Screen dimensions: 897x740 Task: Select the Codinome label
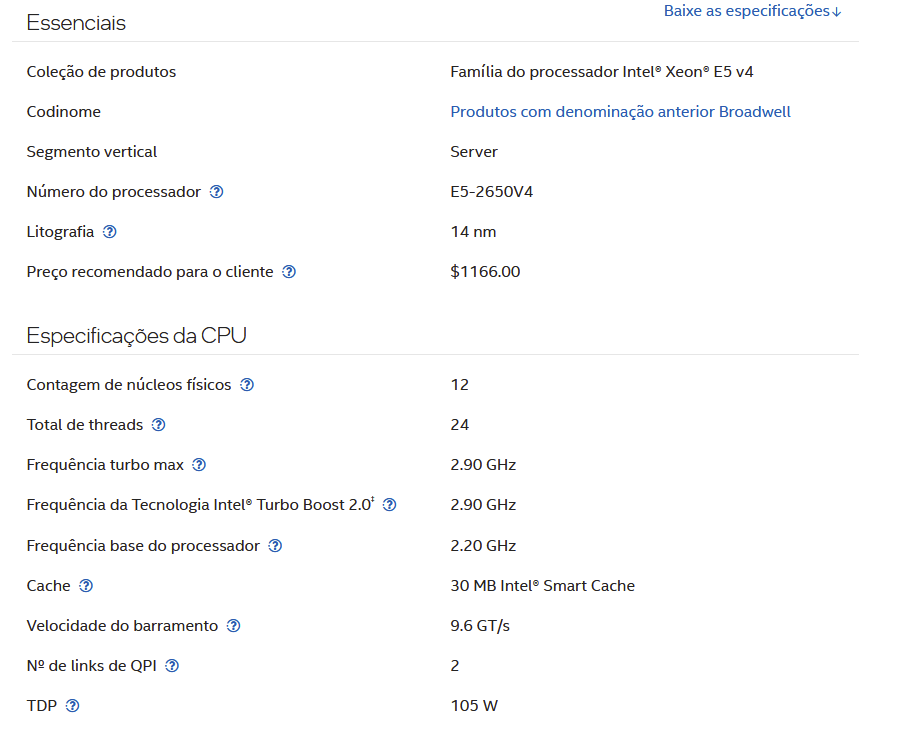coord(63,112)
